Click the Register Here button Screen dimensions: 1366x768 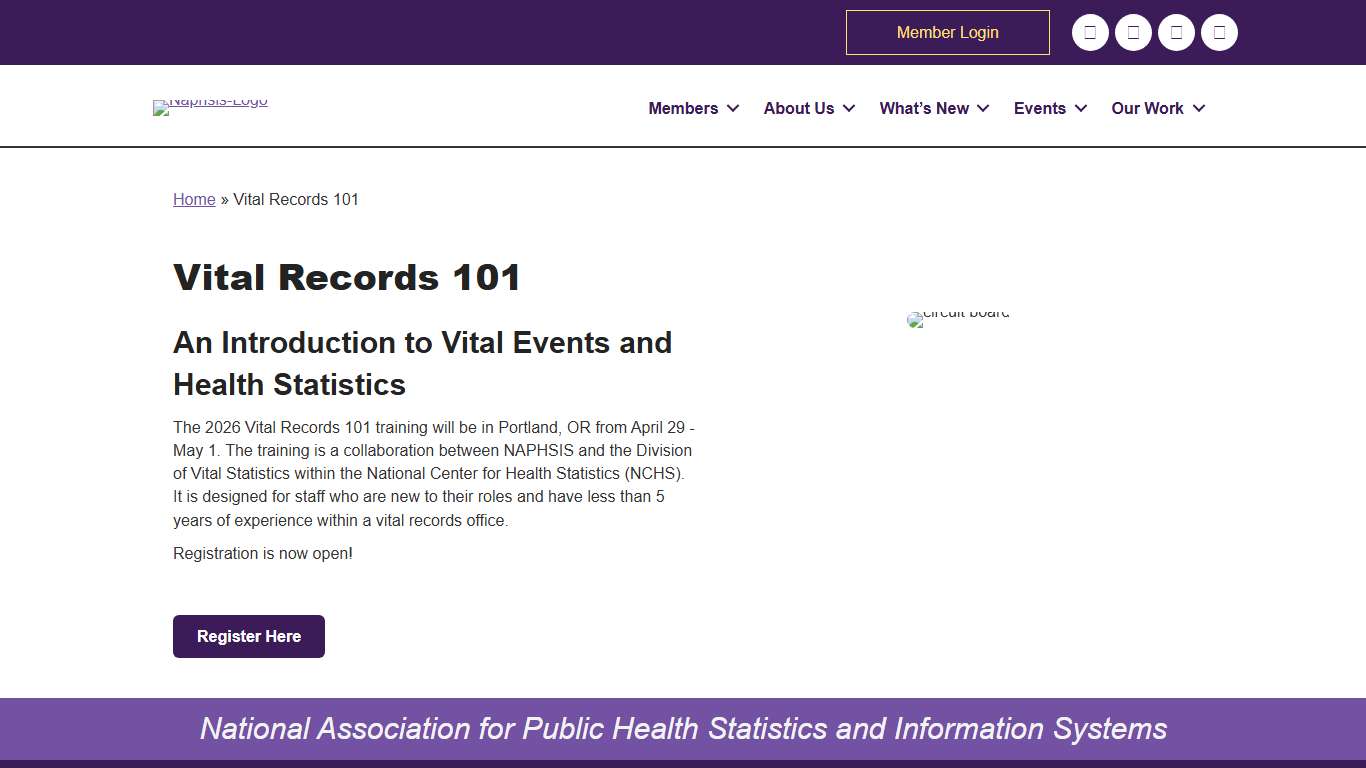(x=248, y=636)
